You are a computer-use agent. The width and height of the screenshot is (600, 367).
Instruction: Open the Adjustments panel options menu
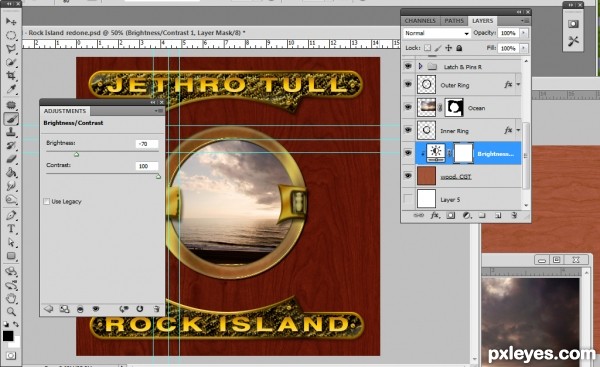[x=158, y=111]
